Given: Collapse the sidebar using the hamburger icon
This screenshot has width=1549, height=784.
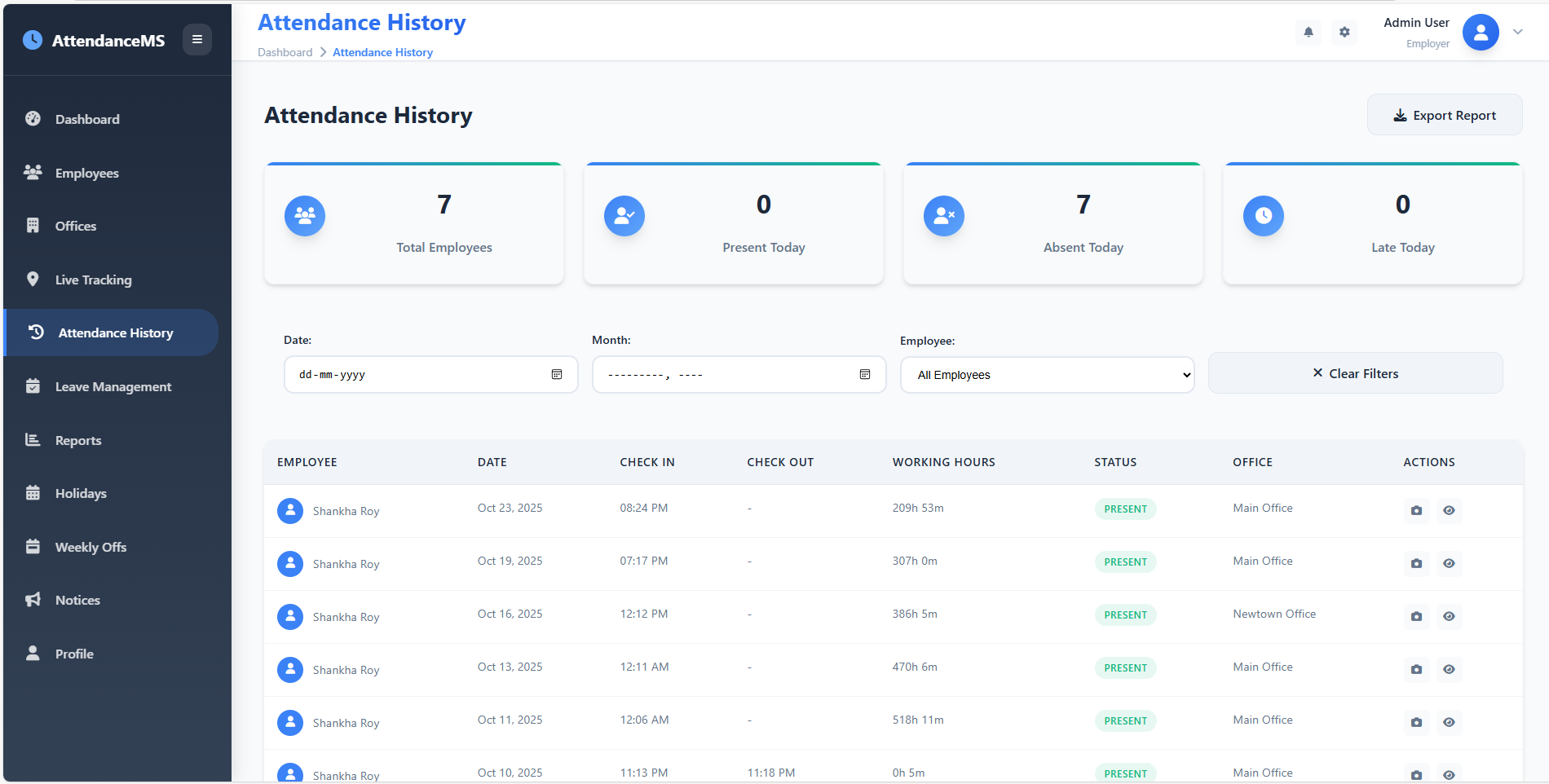Looking at the screenshot, I should coord(196,39).
